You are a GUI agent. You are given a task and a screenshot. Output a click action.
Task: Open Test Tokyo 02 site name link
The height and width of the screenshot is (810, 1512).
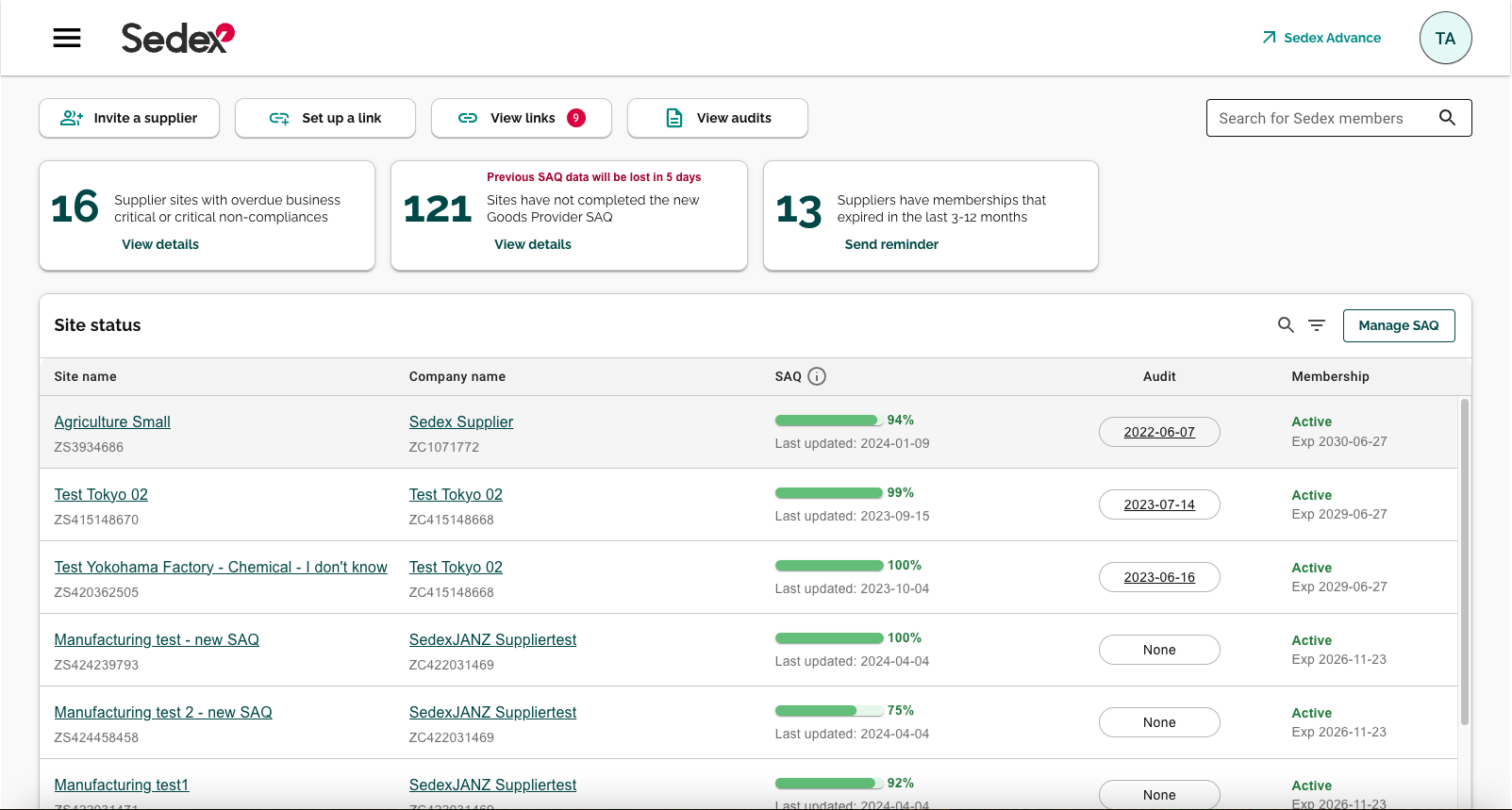point(101,494)
